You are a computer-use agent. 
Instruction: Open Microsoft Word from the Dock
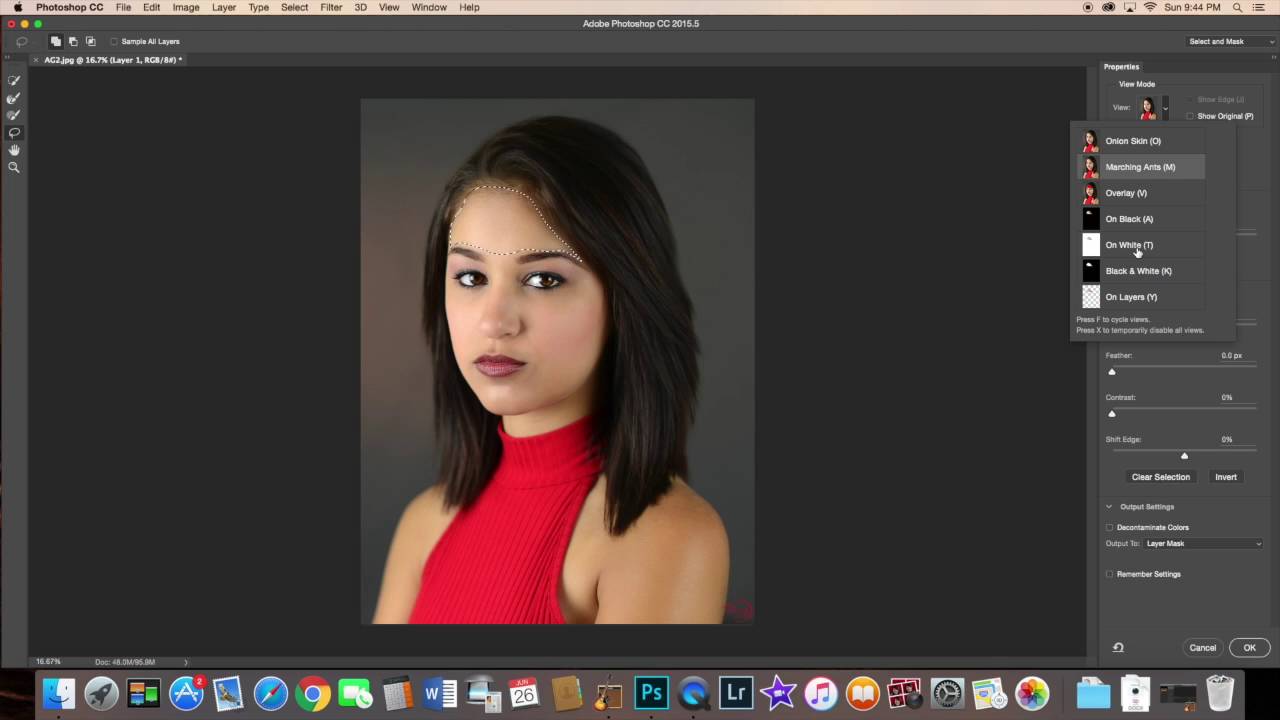[440, 693]
